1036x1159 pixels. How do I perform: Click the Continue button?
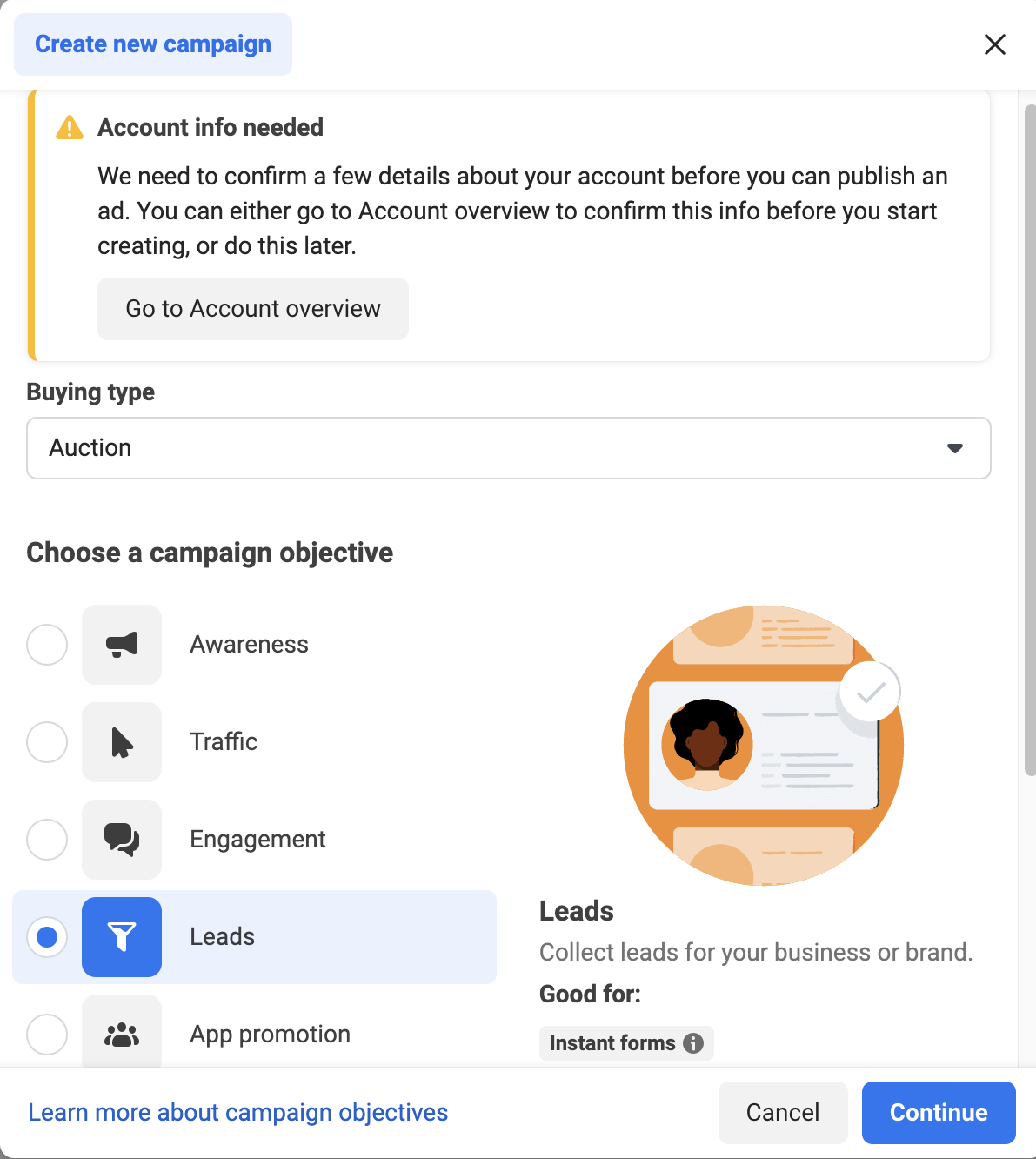(x=939, y=1113)
